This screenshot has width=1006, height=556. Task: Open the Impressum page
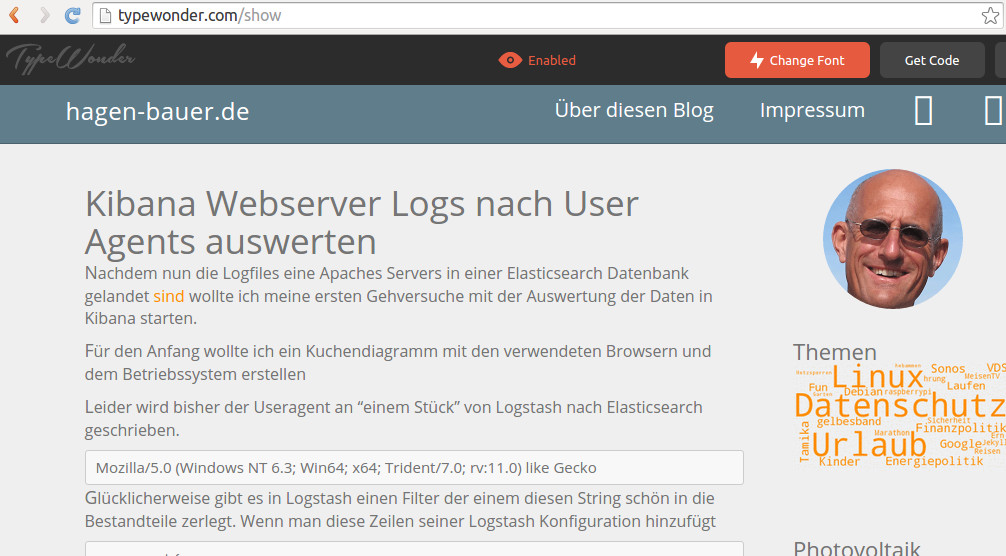[812, 111]
